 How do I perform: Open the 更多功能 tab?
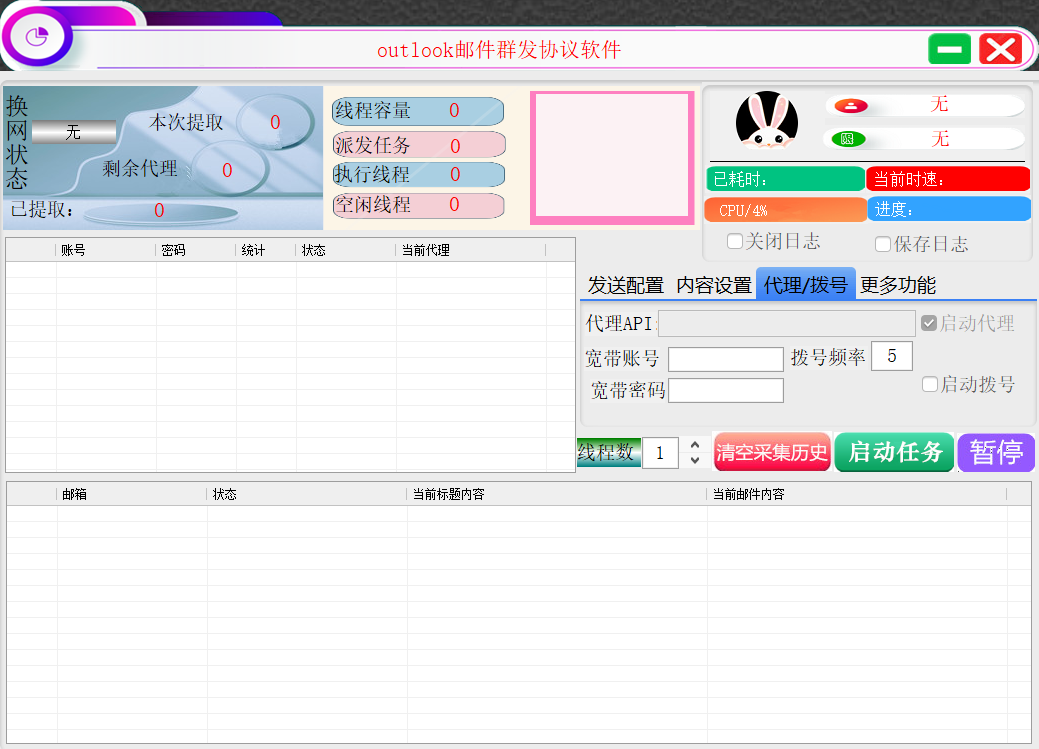click(898, 285)
